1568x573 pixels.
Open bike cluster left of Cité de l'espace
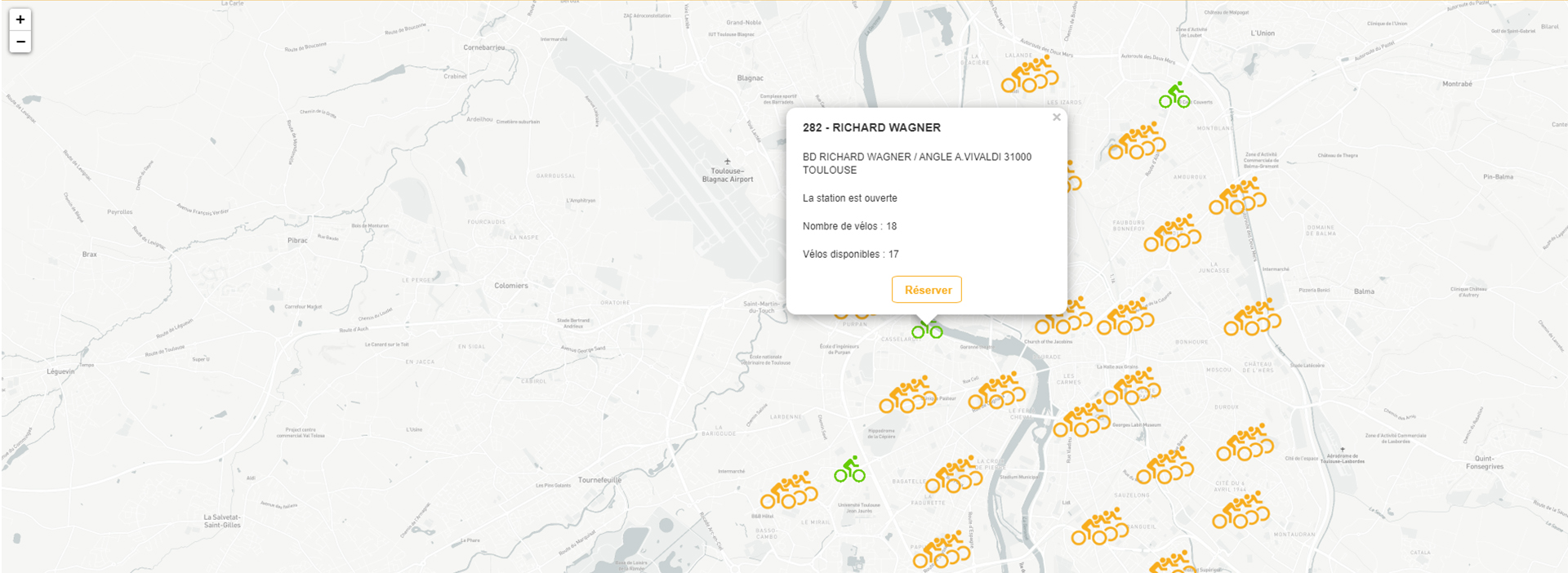1245,442
